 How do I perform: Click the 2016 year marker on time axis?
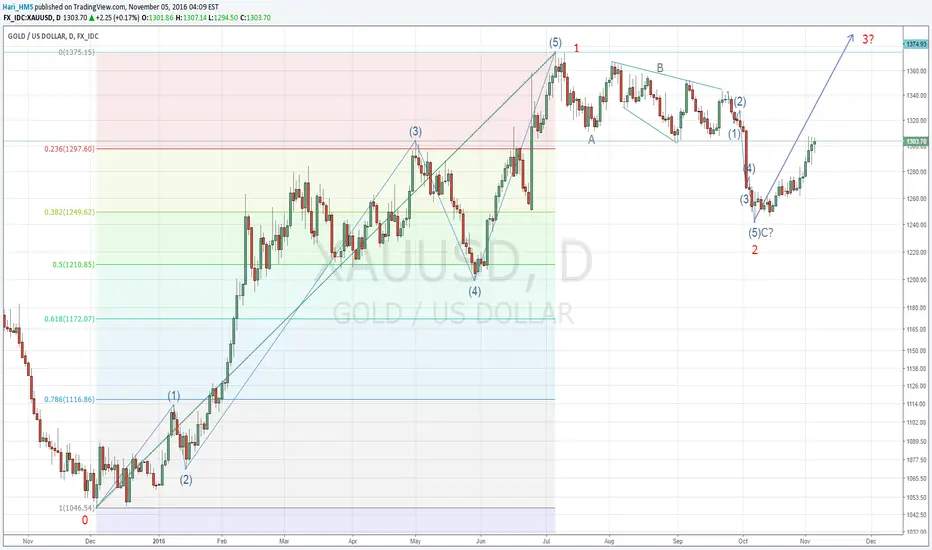coord(159,541)
